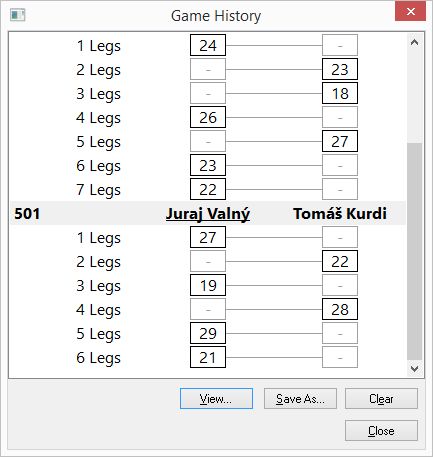Click the Close button
Viewport: 433px width, 457px height.
tap(381, 431)
